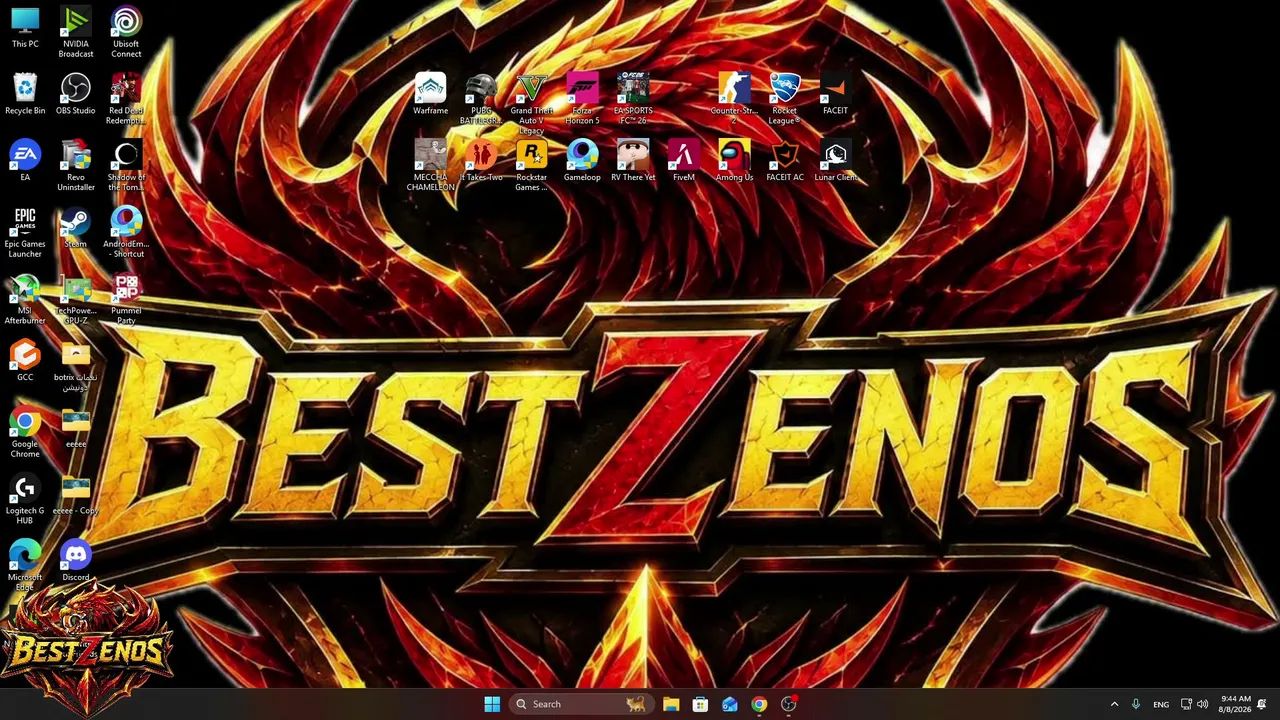Image resolution: width=1280 pixels, height=720 pixels.
Task: Select the MECCHA CHAMELEON shortcut
Action: click(431, 166)
